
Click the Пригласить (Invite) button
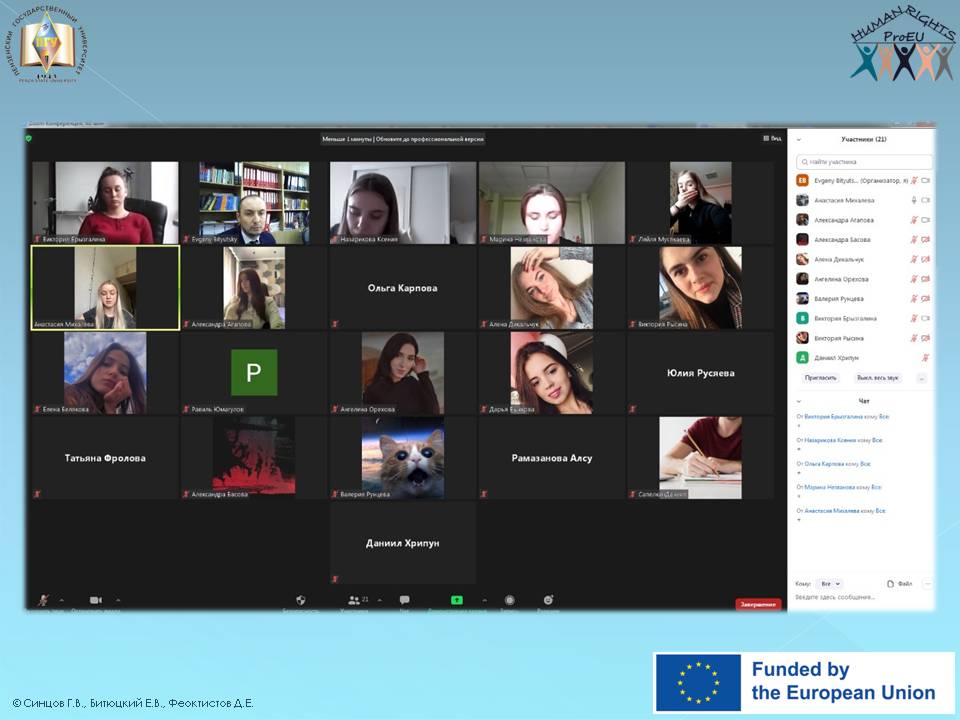820,378
